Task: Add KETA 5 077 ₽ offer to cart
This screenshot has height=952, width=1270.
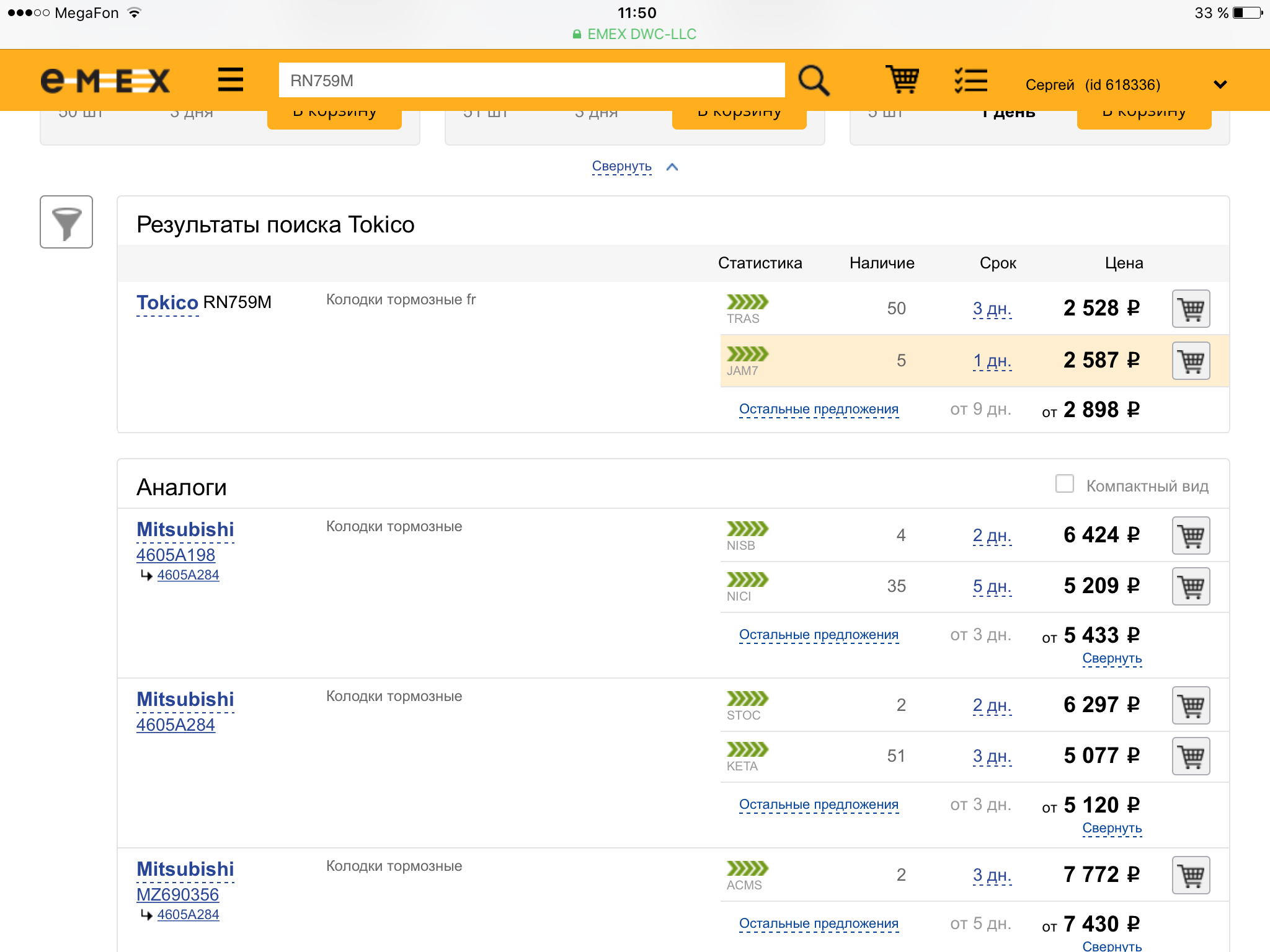Action: pyautogui.click(x=1191, y=756)
